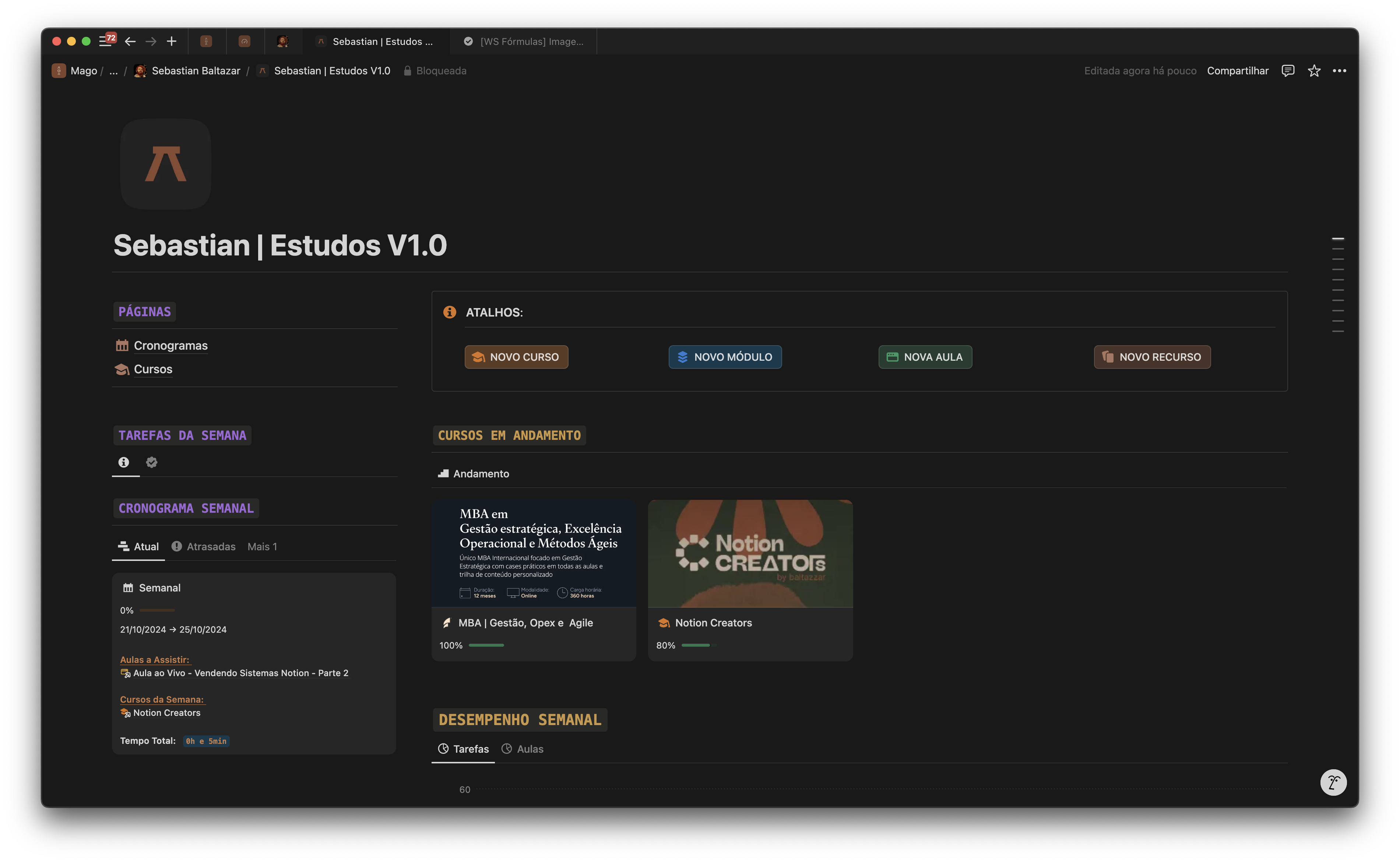Open the three-dot page options menu

pyautogui.click(x=1340, y=71)
